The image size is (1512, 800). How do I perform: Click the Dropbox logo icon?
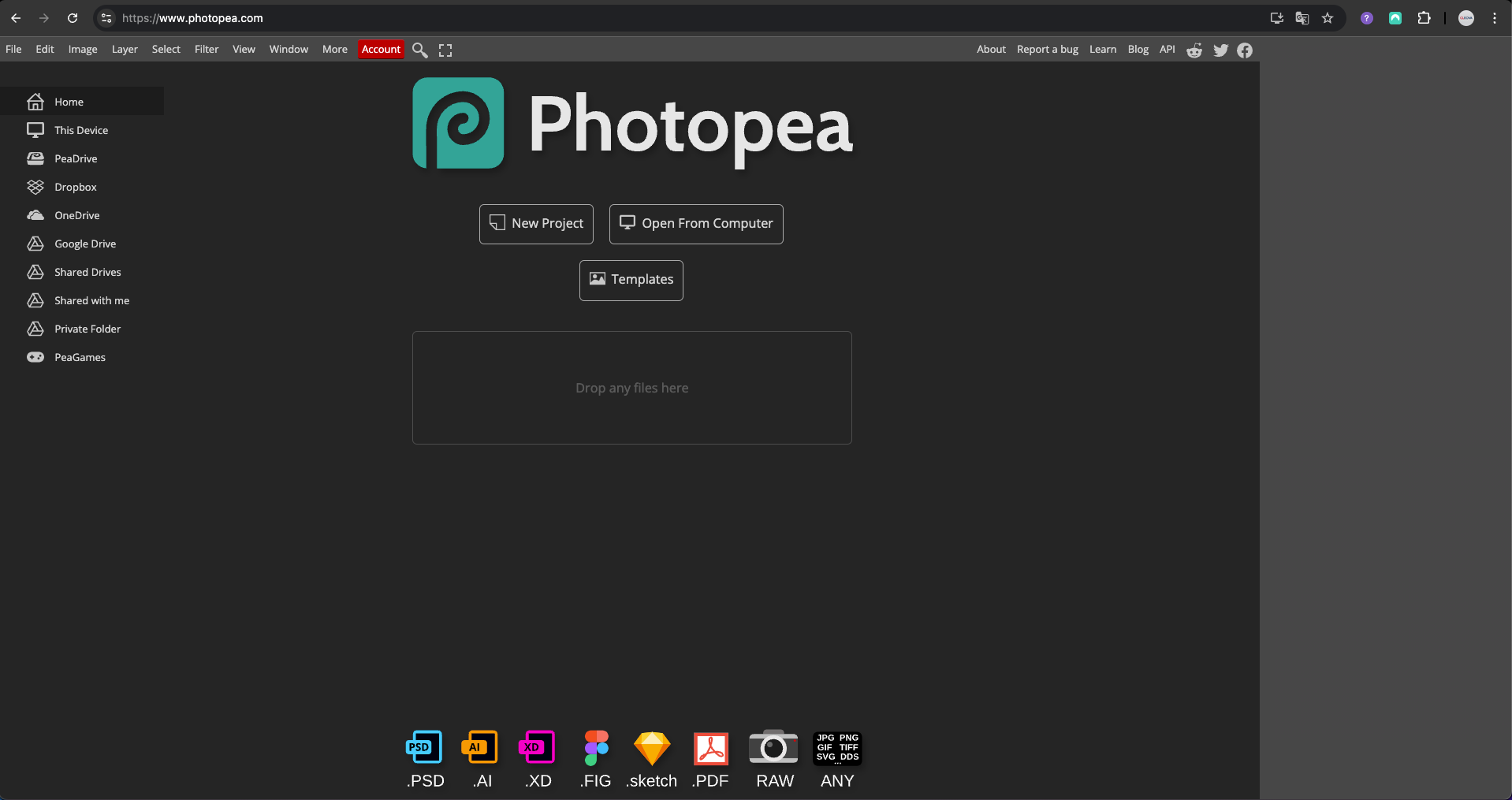pyautogui.click(x=35, y=187)
